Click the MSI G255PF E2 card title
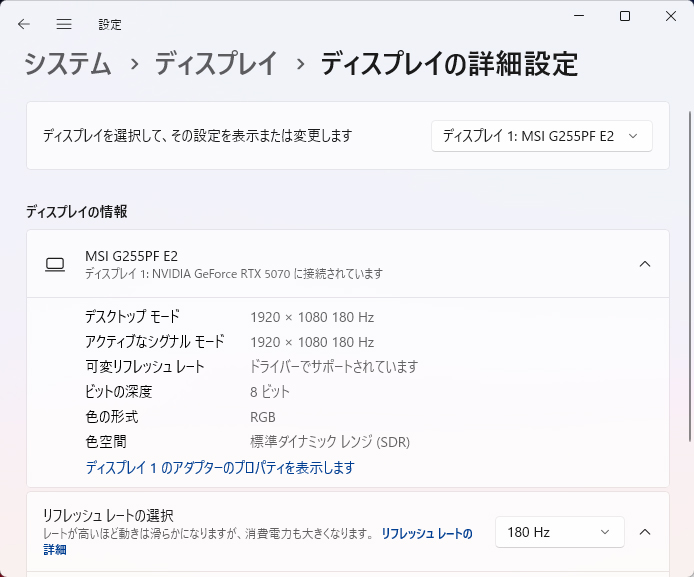Image resolution: width=694 pixels, height=577 pixels. pos(131,256)
